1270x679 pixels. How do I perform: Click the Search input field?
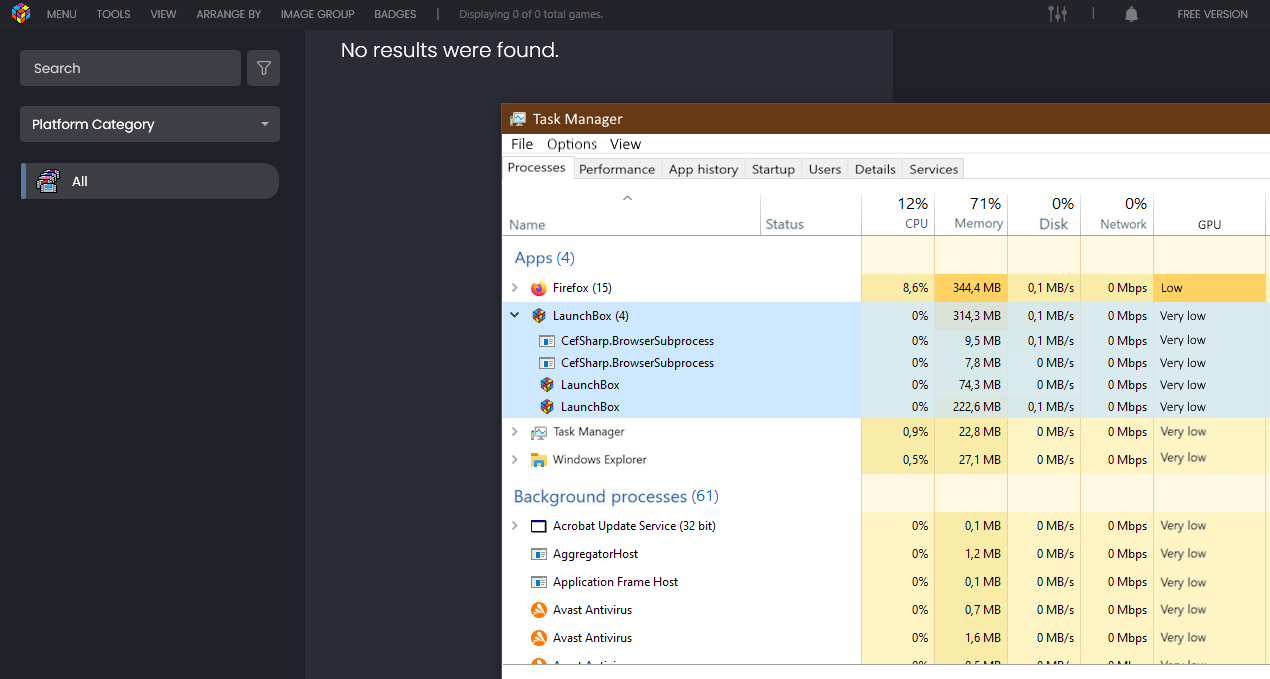[x=130, y=68]
